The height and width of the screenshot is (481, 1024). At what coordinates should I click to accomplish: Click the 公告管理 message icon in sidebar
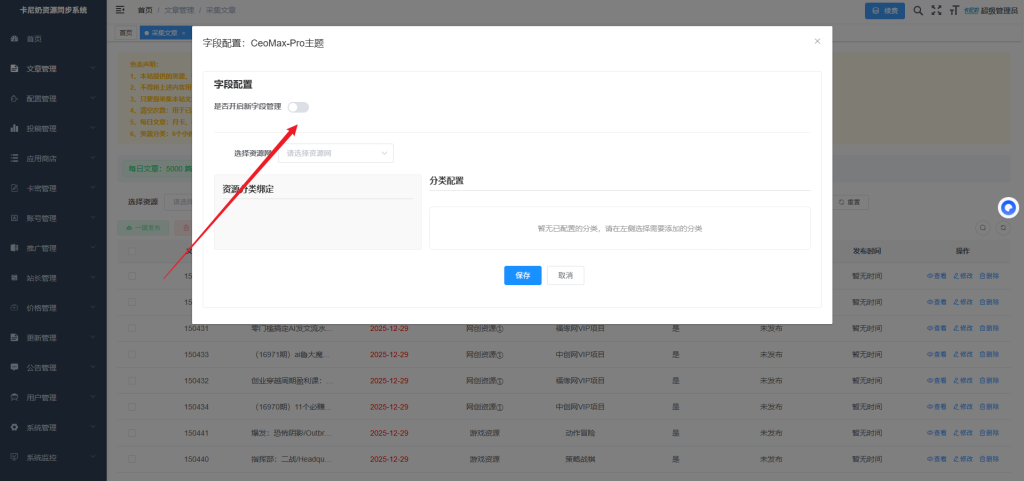(14, 367)
